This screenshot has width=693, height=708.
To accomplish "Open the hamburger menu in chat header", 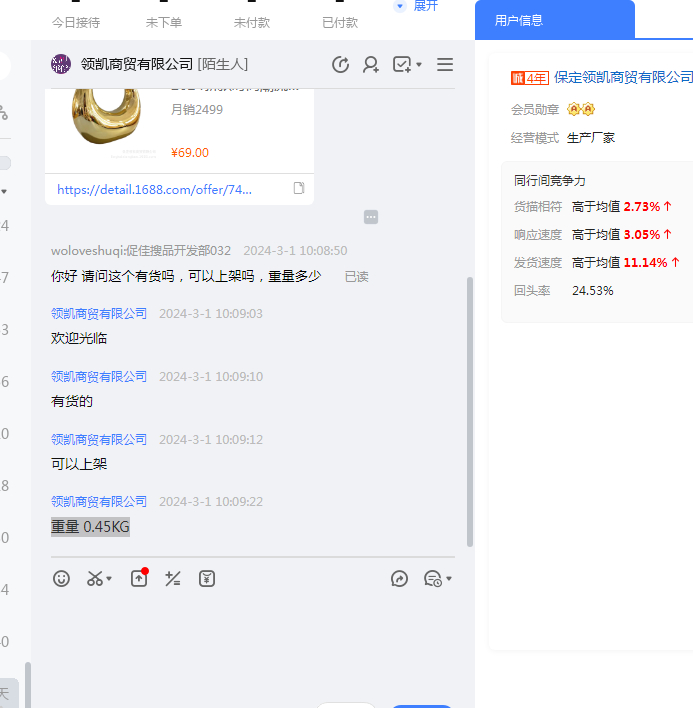I will tap(445, 65).
